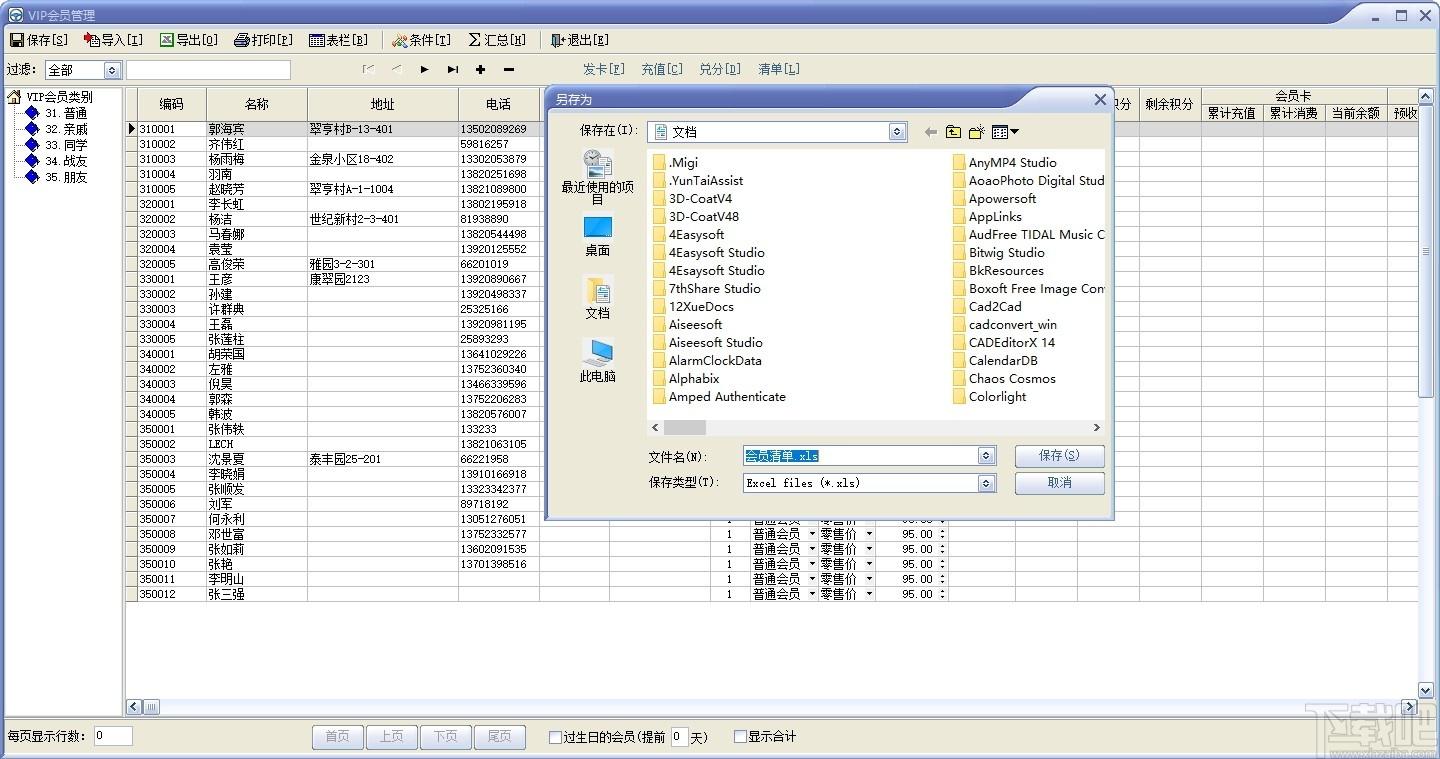Open the 保存在 文档 location dropdown
Screen dimensions: 1440x759
(897, 132)
